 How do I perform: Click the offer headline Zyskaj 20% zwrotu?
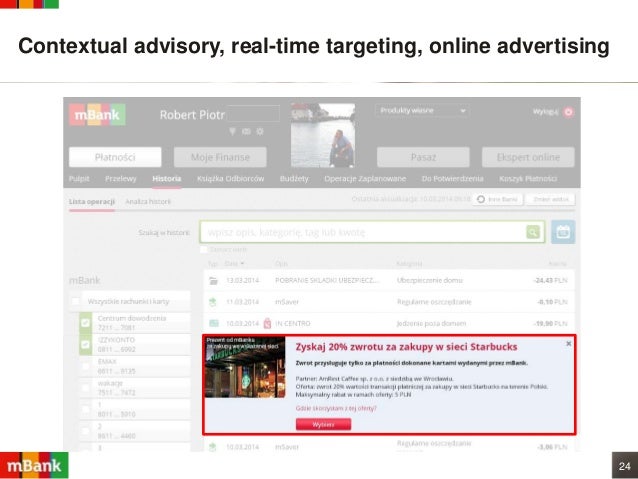(406, 347)
